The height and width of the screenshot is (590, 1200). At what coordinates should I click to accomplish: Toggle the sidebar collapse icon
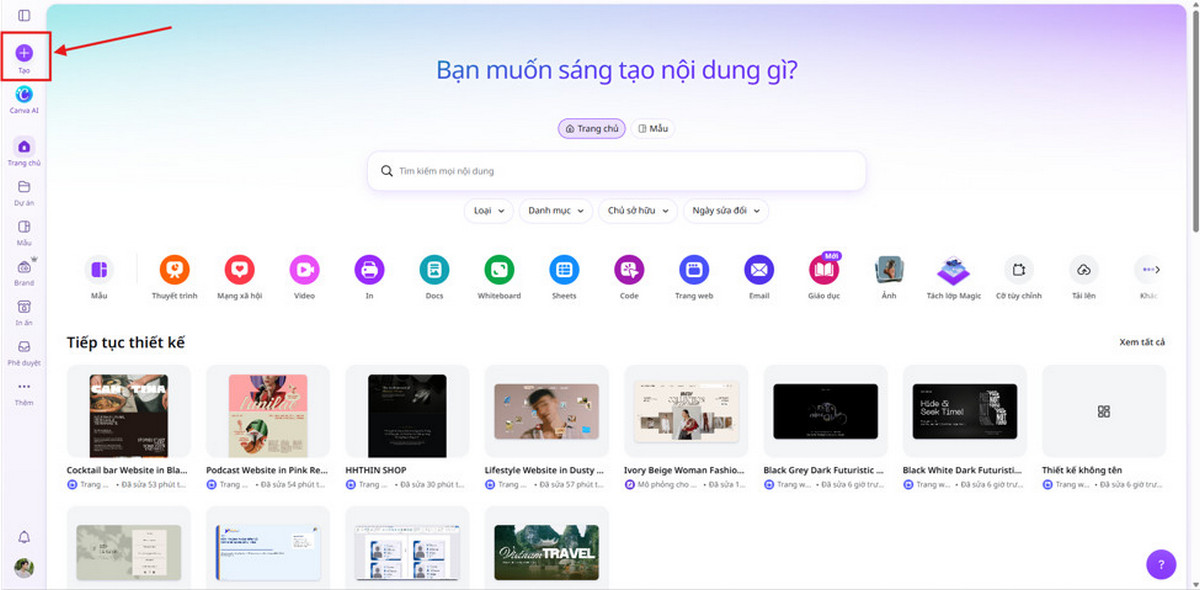pos(24,15)
